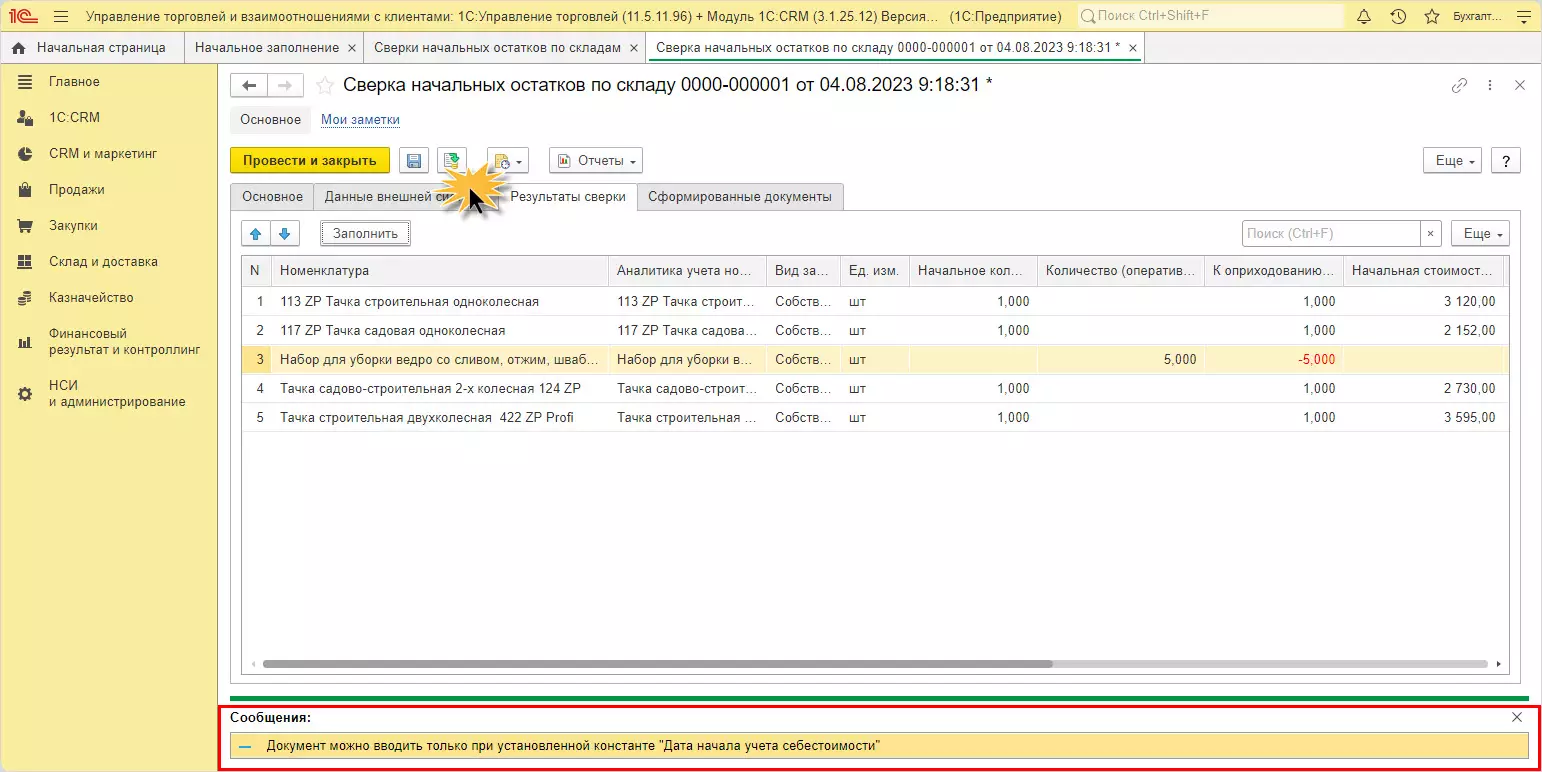This screenshot has width=1542, height=772.
Task: Open the create-based-on dropdown
Action: pyautogui.click(x=507, y=161)
